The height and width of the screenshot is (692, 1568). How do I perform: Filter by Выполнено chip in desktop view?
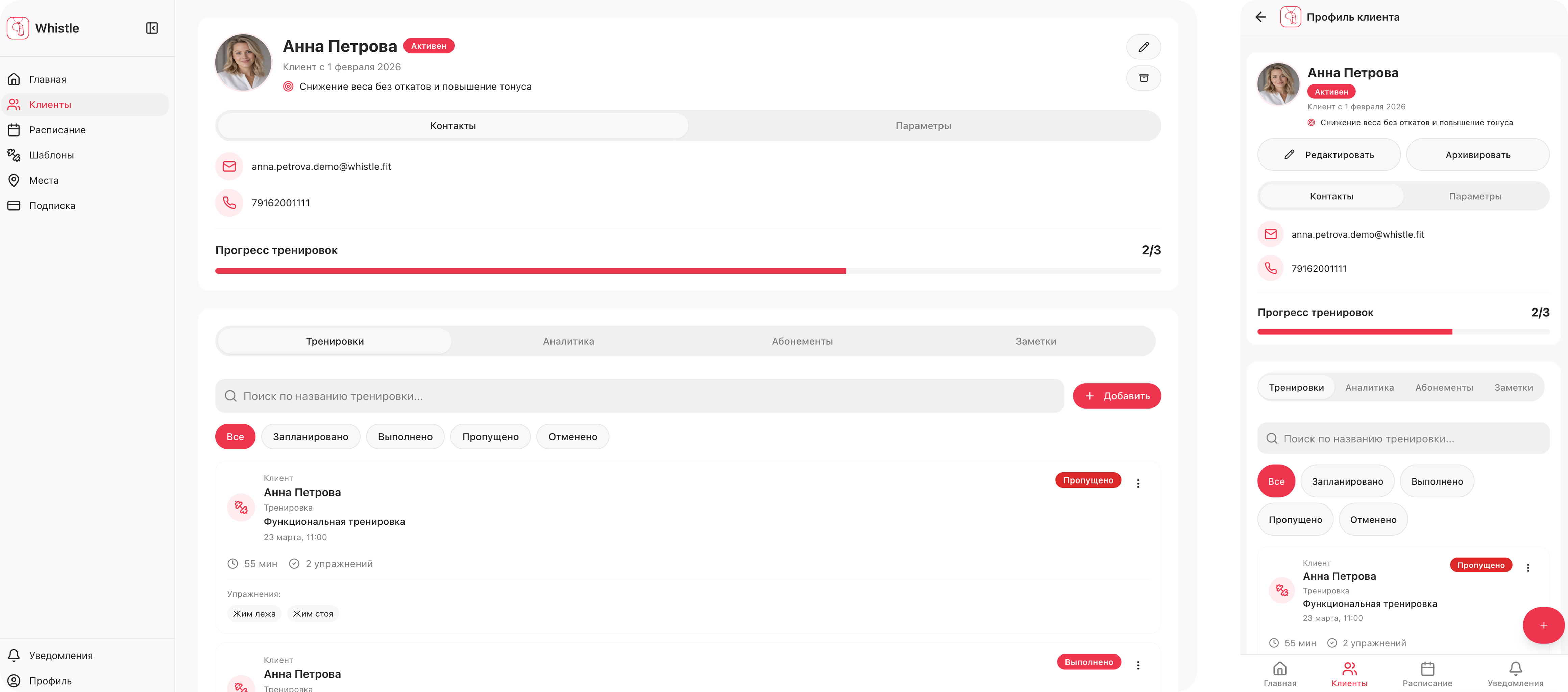click(x=405, y=436)
